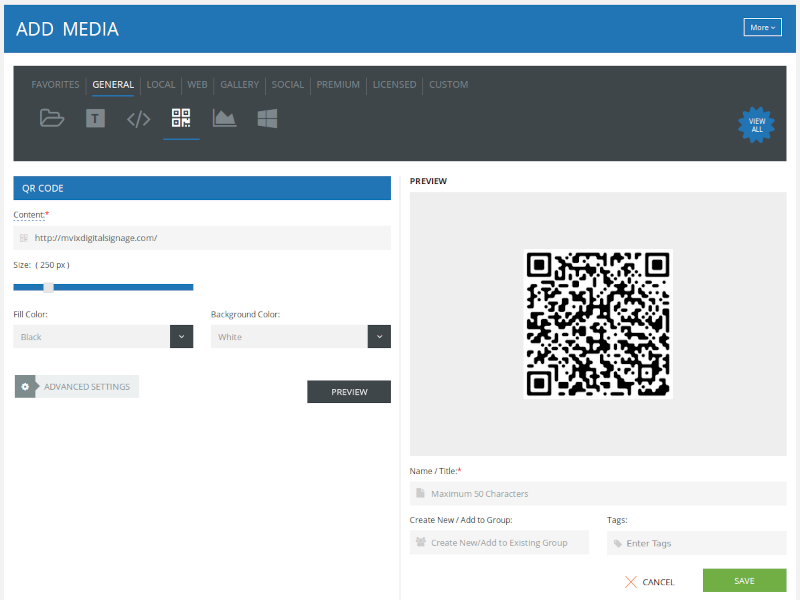Switch to the Web tab

197,85
